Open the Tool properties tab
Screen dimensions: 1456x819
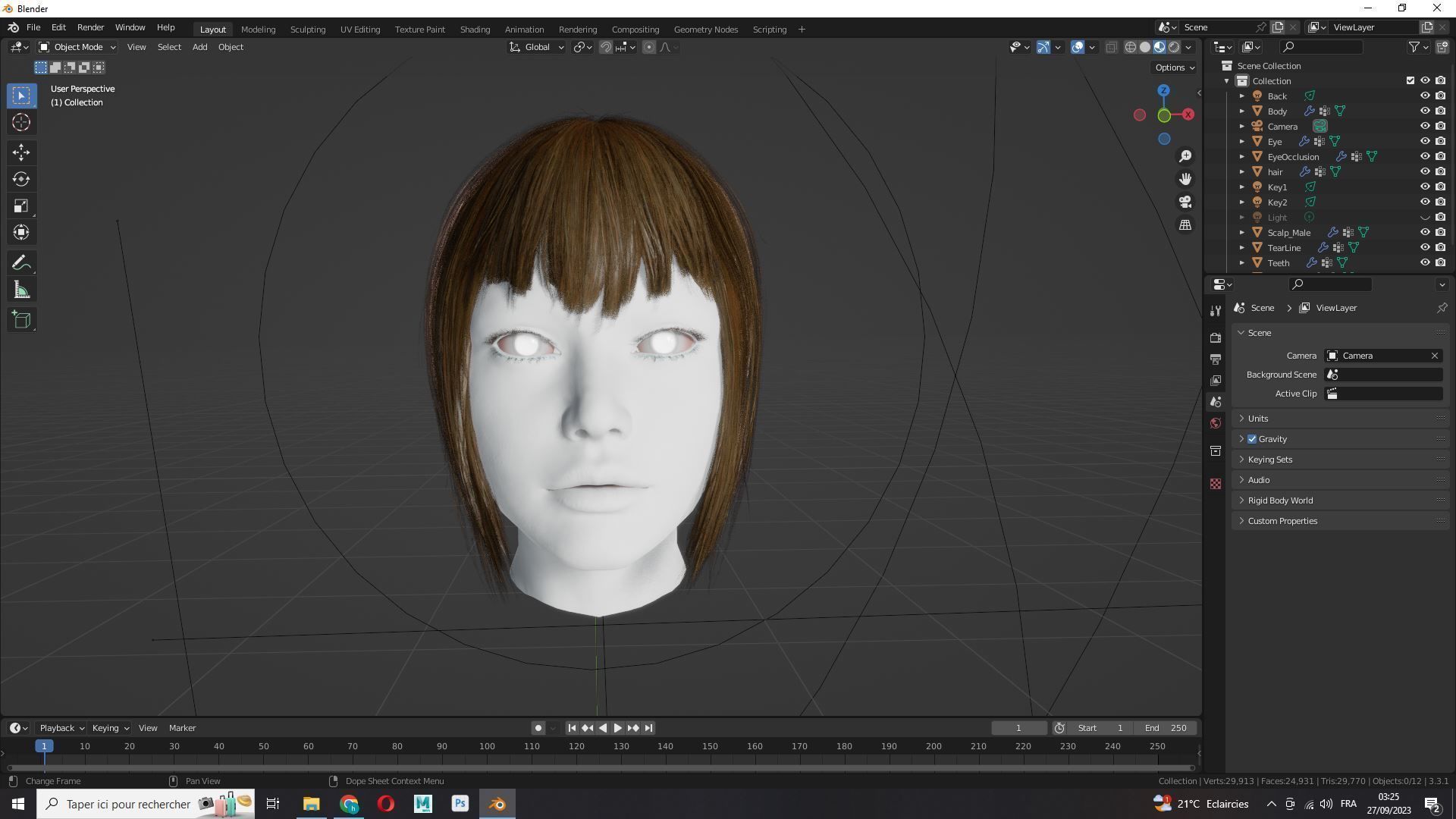click(1216, 311)
